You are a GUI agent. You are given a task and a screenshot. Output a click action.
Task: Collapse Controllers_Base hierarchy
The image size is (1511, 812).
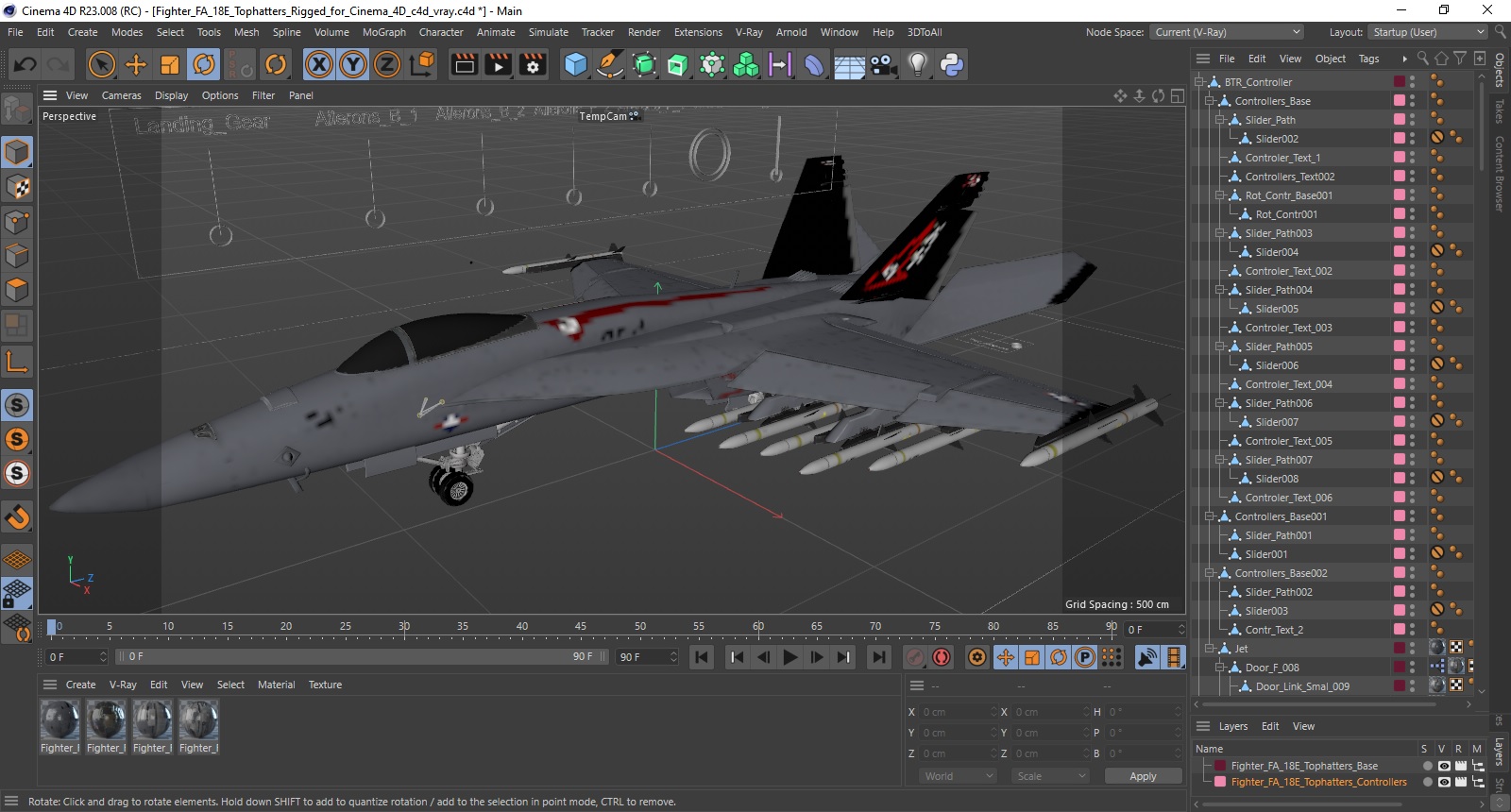[x=1210, y=101]
